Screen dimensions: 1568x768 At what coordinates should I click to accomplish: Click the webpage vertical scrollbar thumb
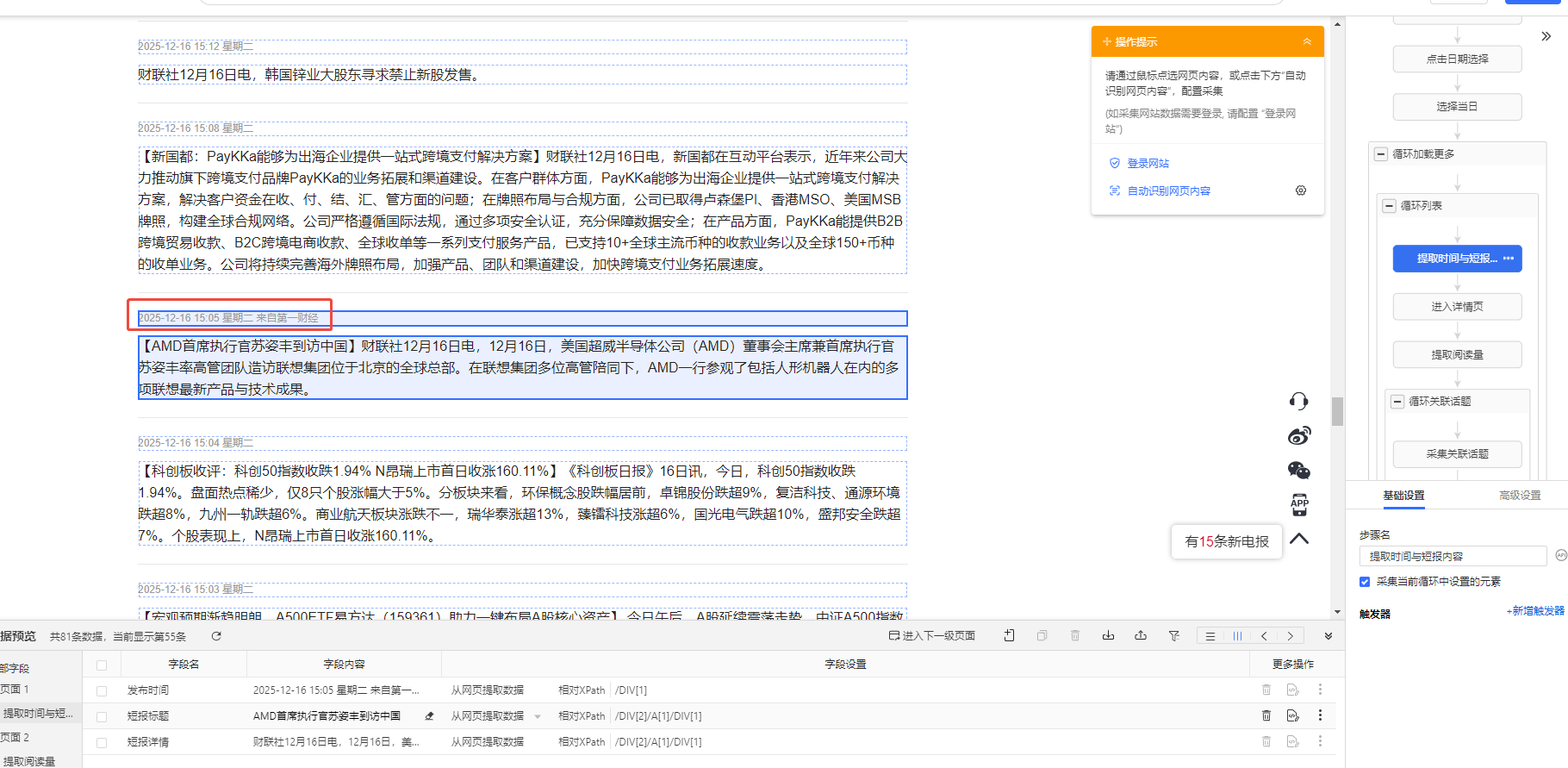pyautogui.click(x=1337, y=411)
